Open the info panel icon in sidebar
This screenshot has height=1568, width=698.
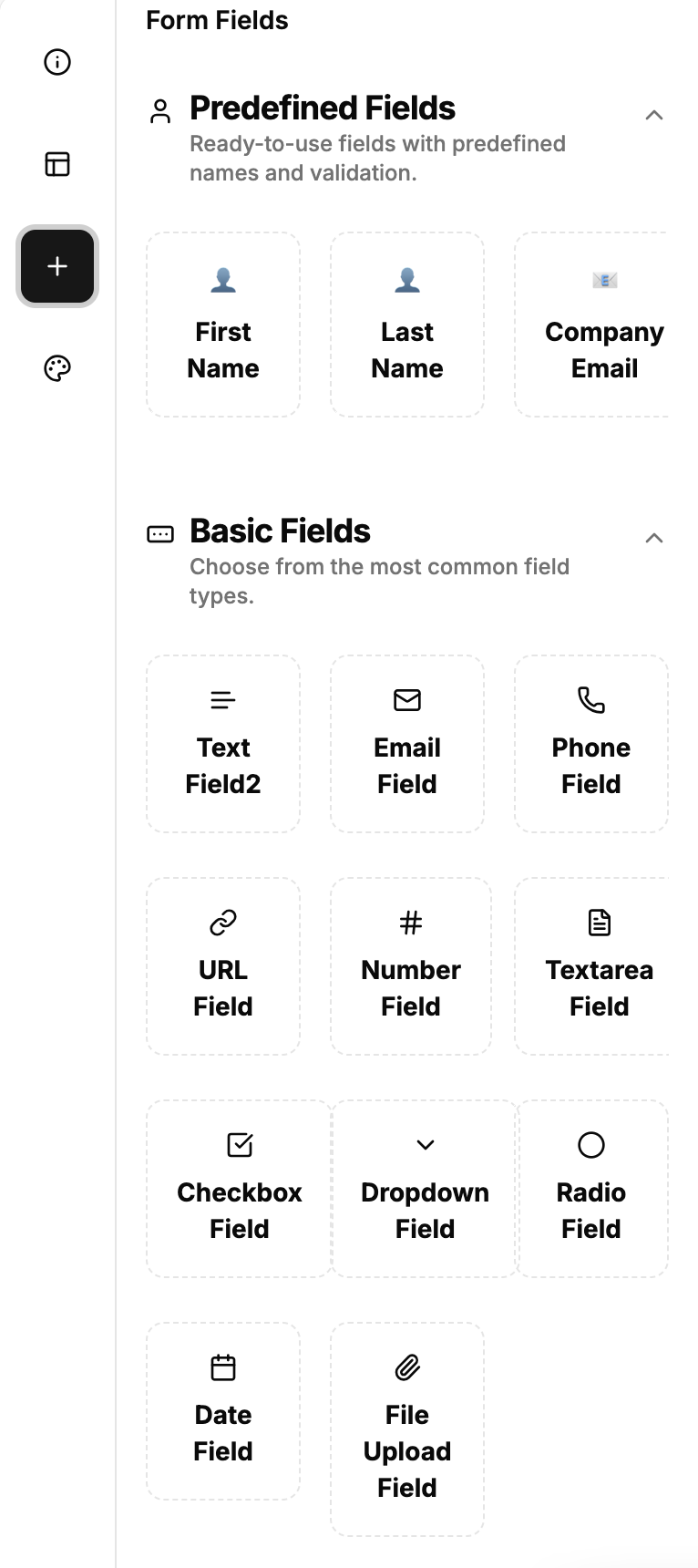(x=57, y=62)
